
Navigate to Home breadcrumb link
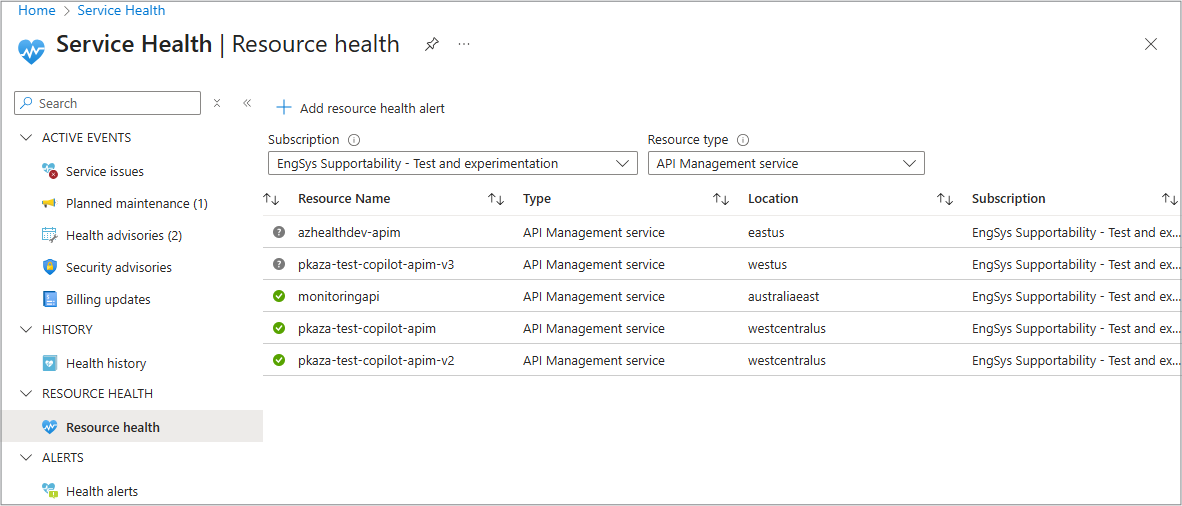[37, 10]
